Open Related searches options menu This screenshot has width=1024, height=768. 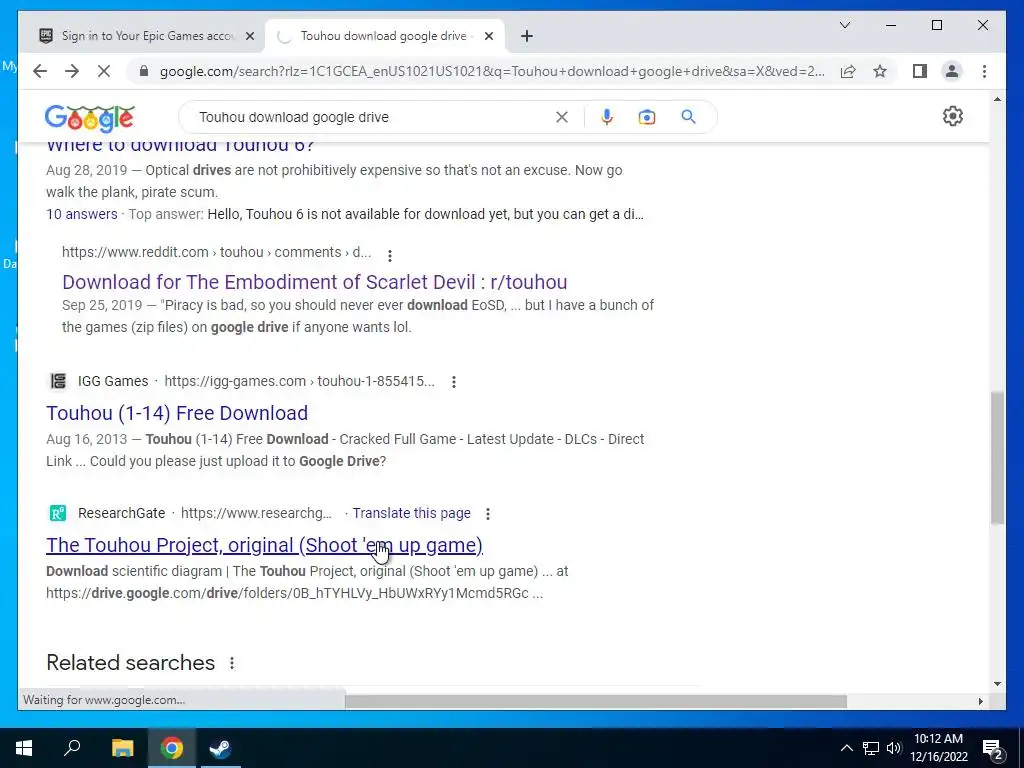[232, 663]
